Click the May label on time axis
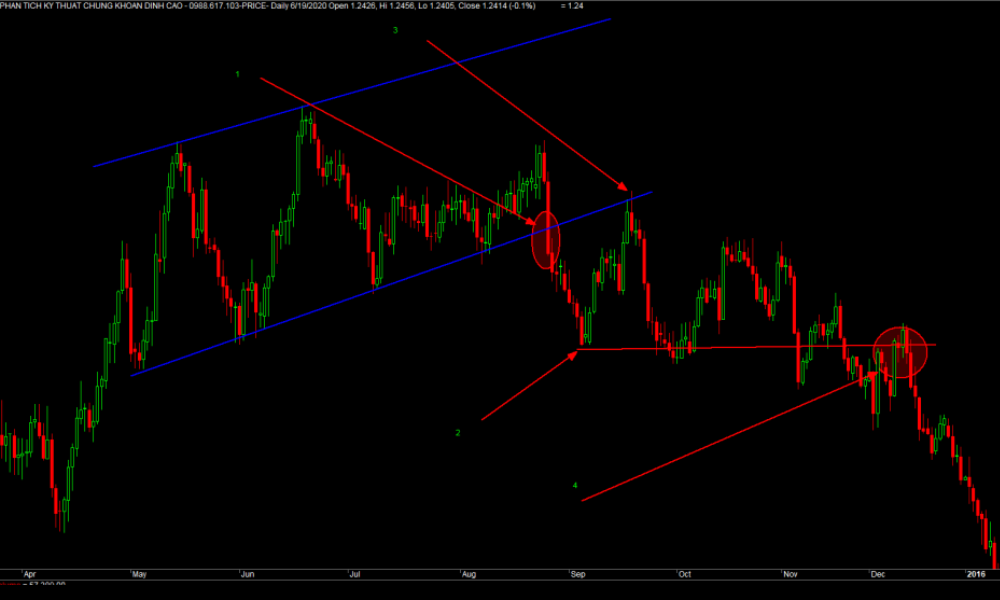1000x600 pixels. (x=139, y=575)
